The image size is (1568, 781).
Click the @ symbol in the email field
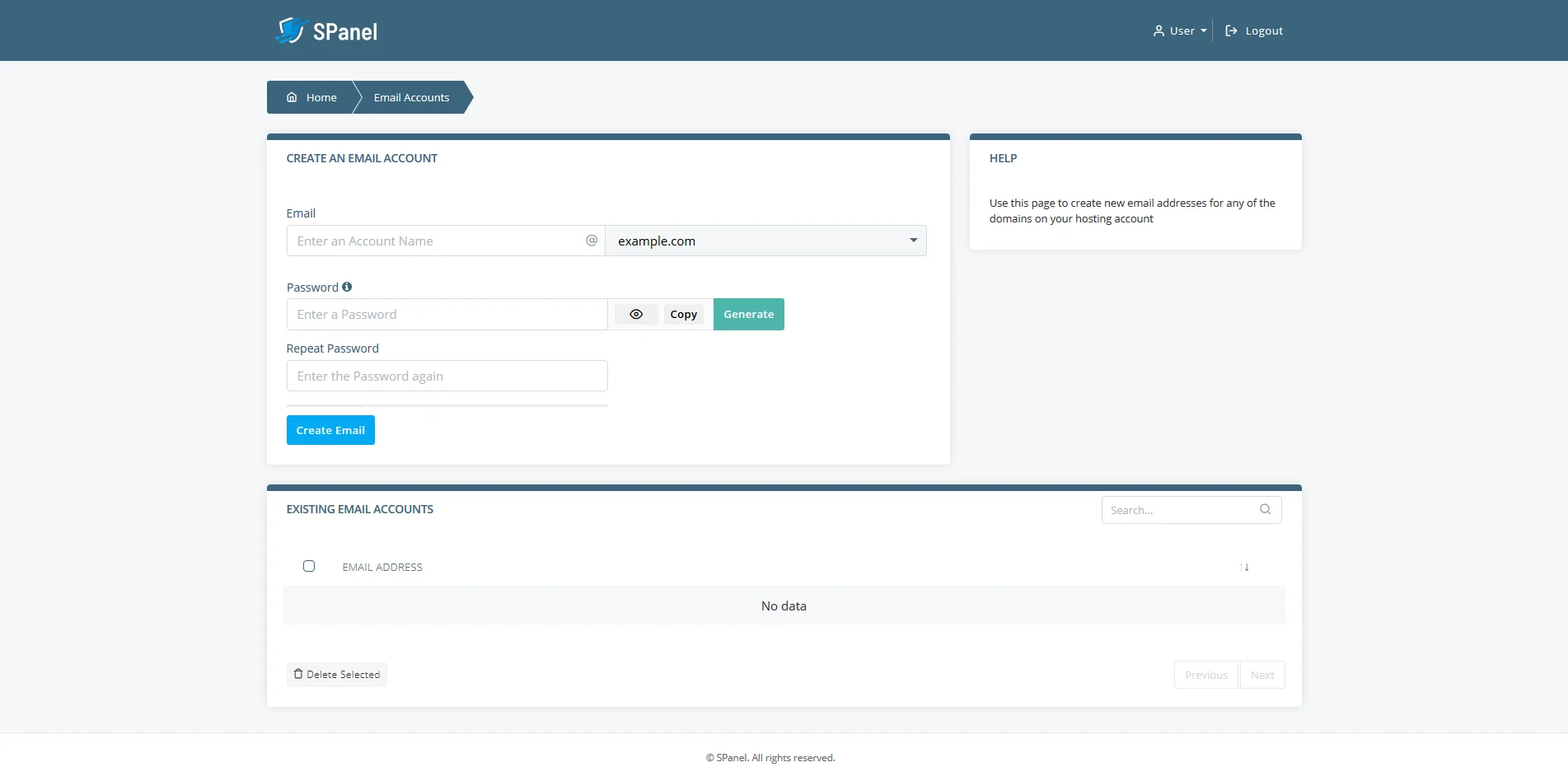tap(592, 240)
